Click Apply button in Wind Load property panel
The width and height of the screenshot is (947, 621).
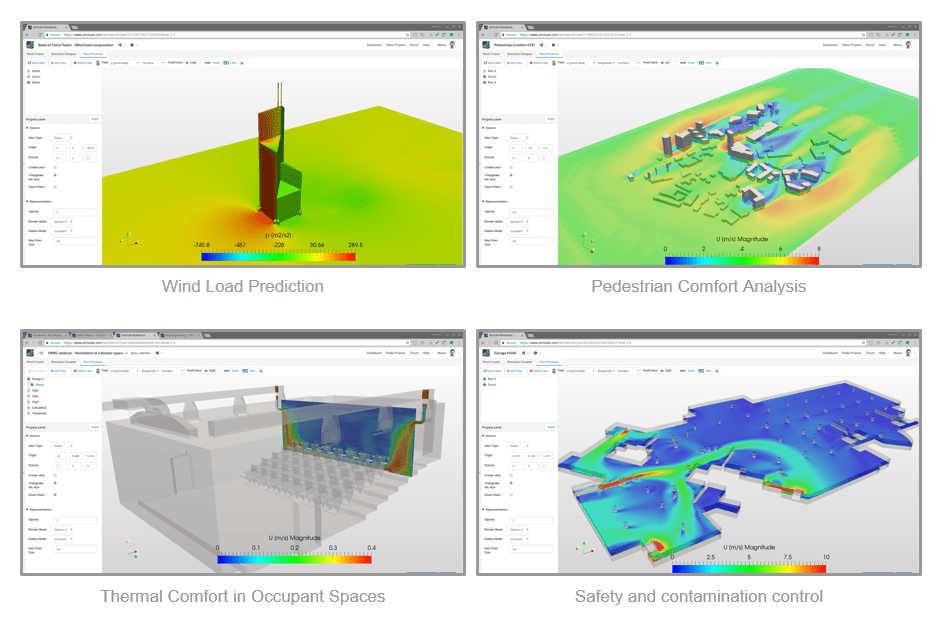click(x=95, y=119)
